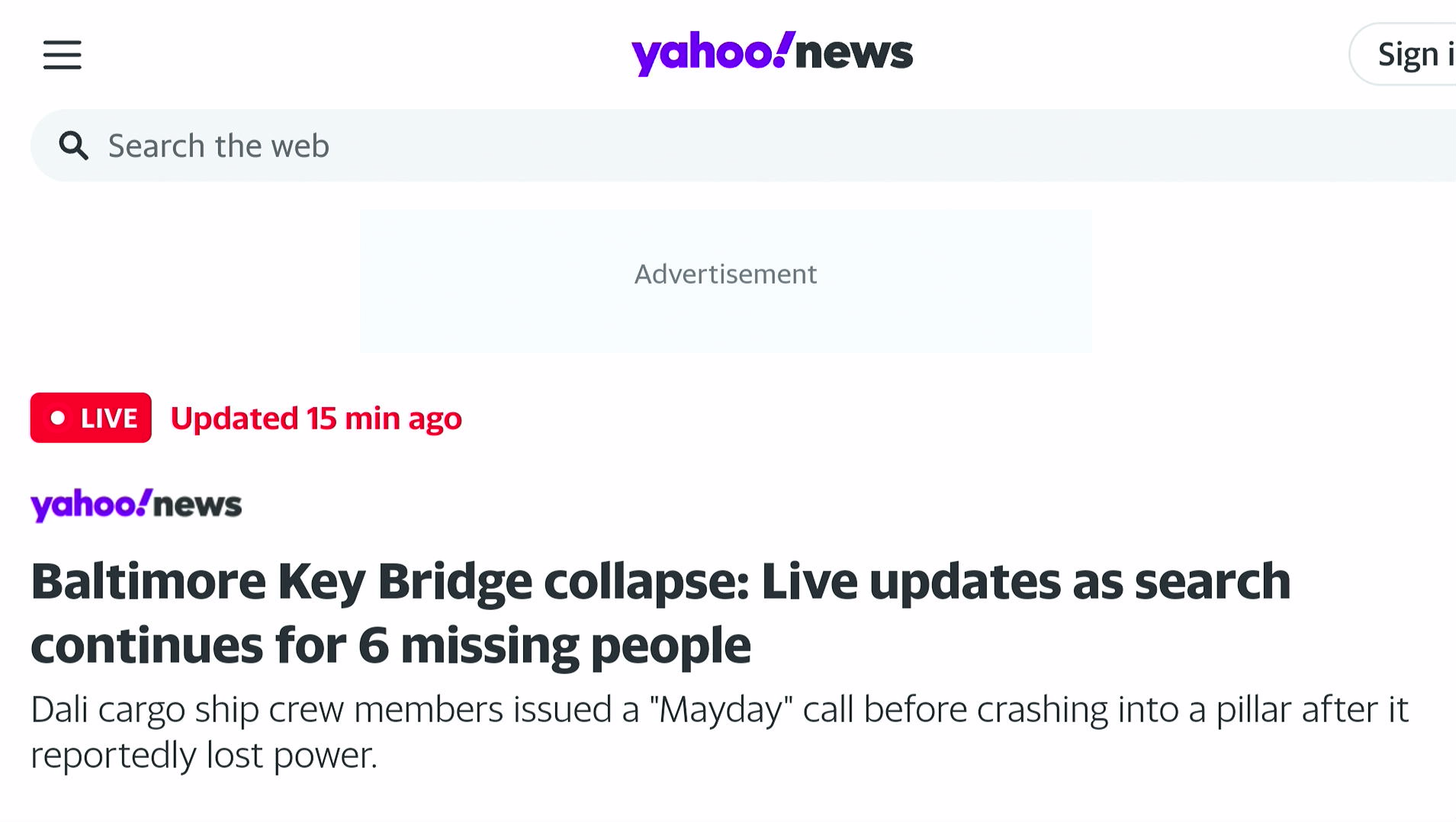Click "Live updates as search" headline text
This screenshot has height=822, width=1456.
pos(1025,582)
